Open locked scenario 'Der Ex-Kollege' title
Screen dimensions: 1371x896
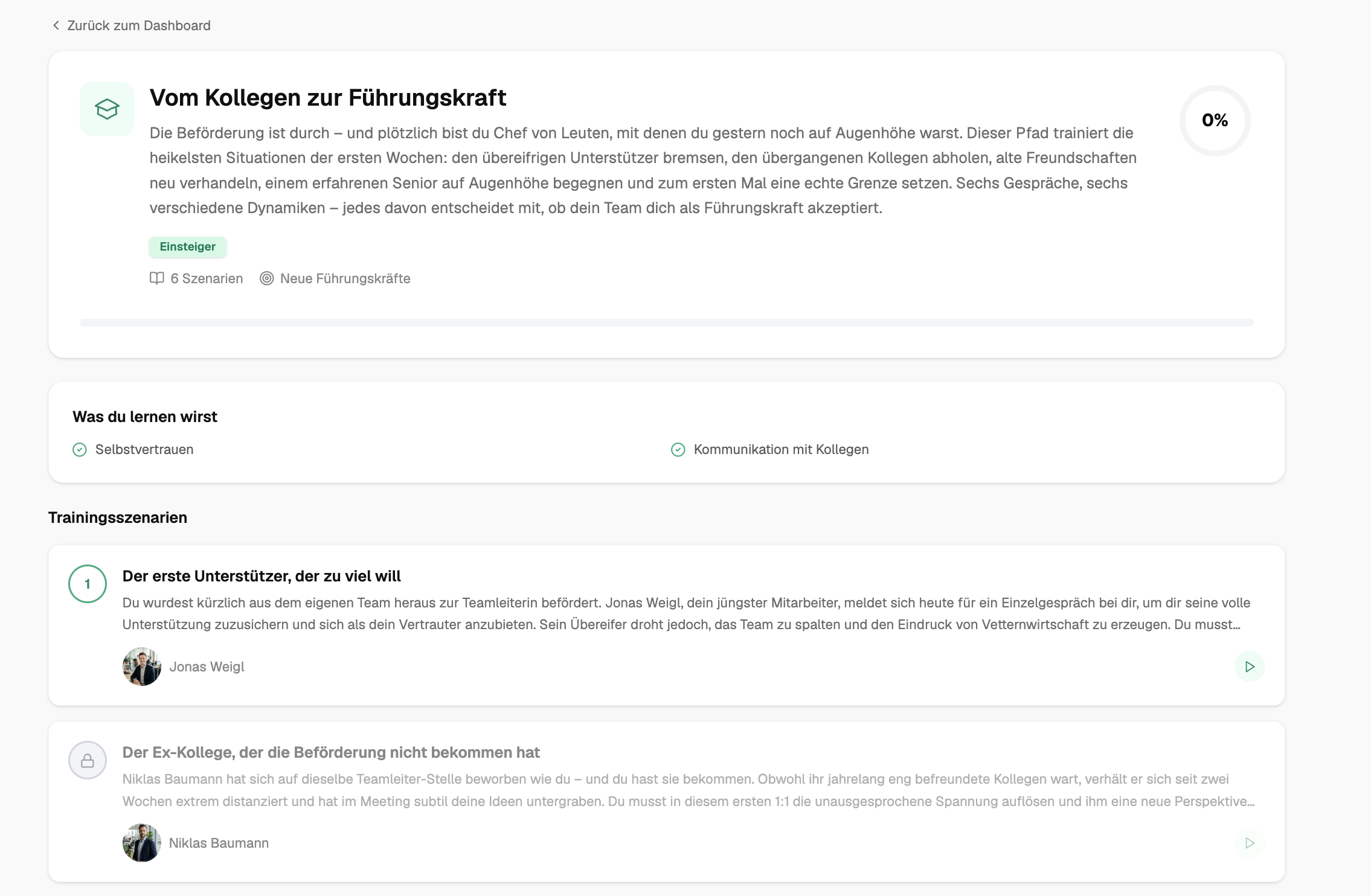(331, 752)
